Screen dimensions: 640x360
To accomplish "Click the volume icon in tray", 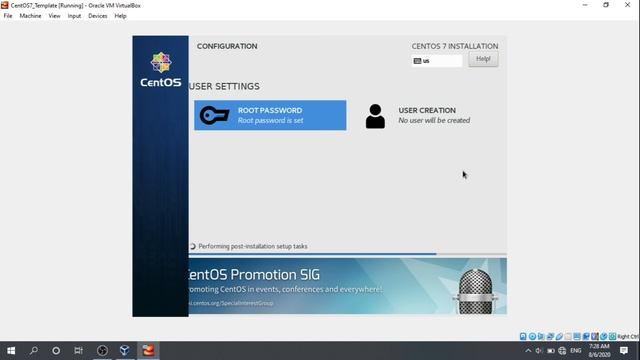I will pos(539,351).
